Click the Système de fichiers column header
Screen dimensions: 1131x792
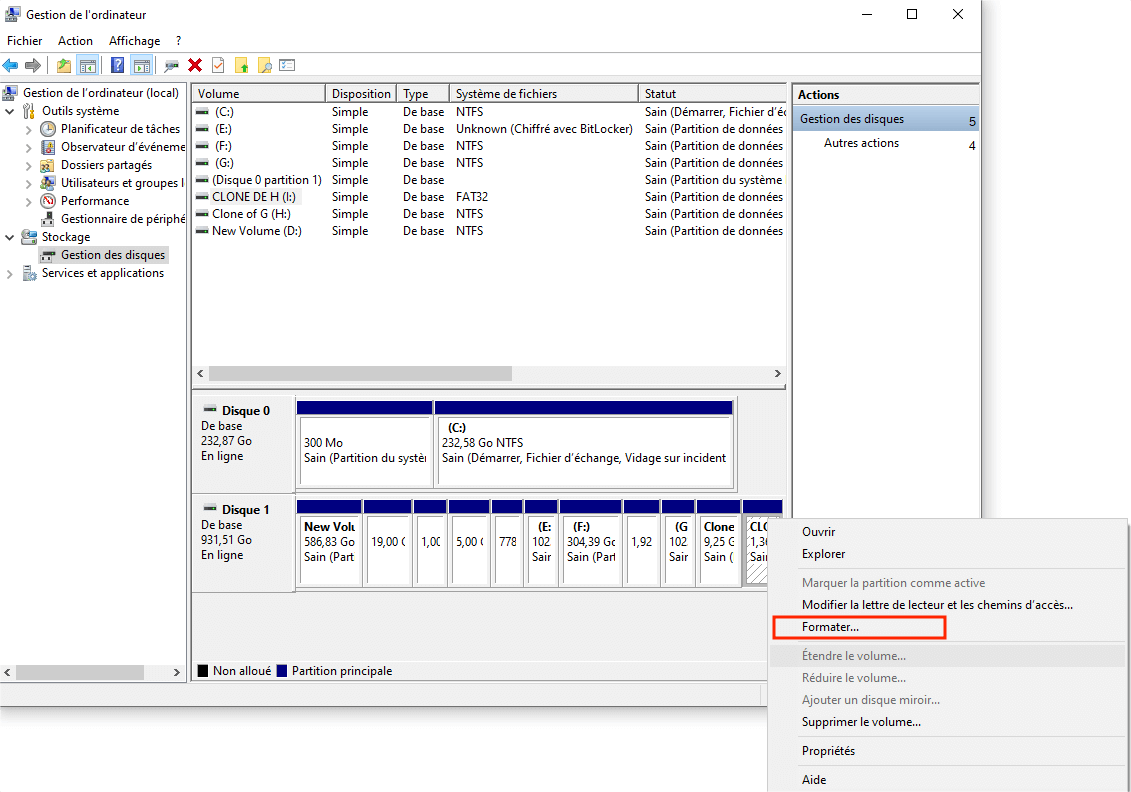(x=506, y=94)
